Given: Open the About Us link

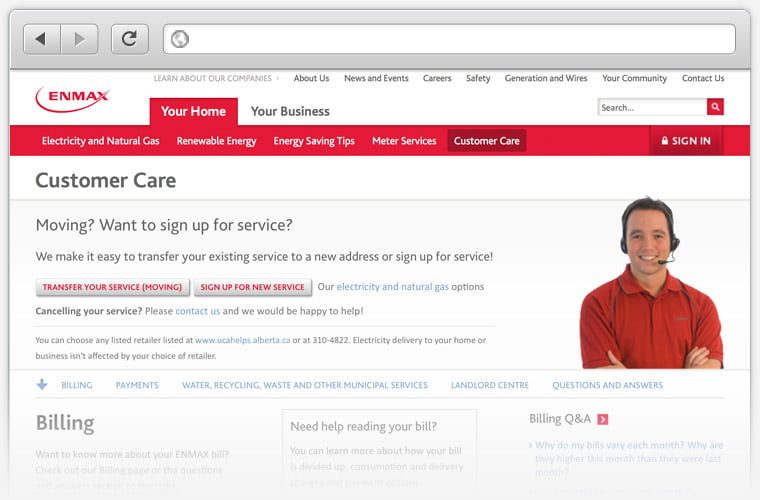Looking at the screenshot, I should pos(311,78).
